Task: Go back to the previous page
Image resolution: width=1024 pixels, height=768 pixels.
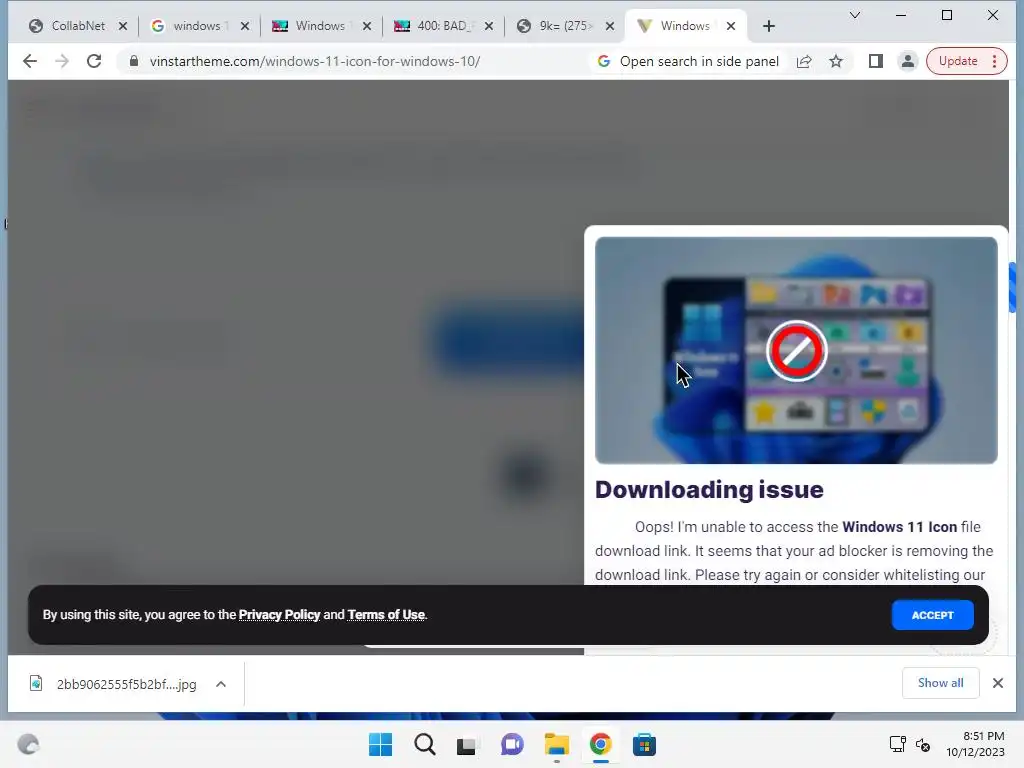Action: 30,61
